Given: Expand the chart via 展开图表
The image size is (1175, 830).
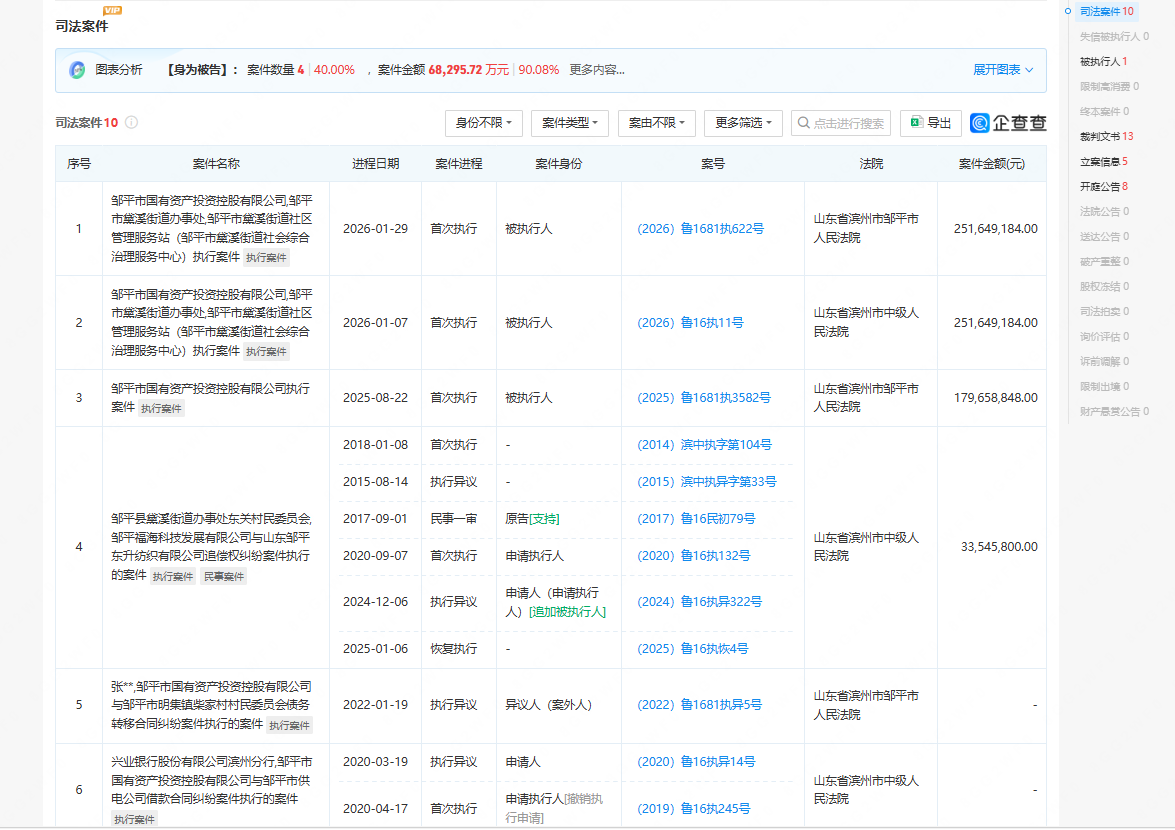Looking at the screenshot, I should [x=1003, y=70].
